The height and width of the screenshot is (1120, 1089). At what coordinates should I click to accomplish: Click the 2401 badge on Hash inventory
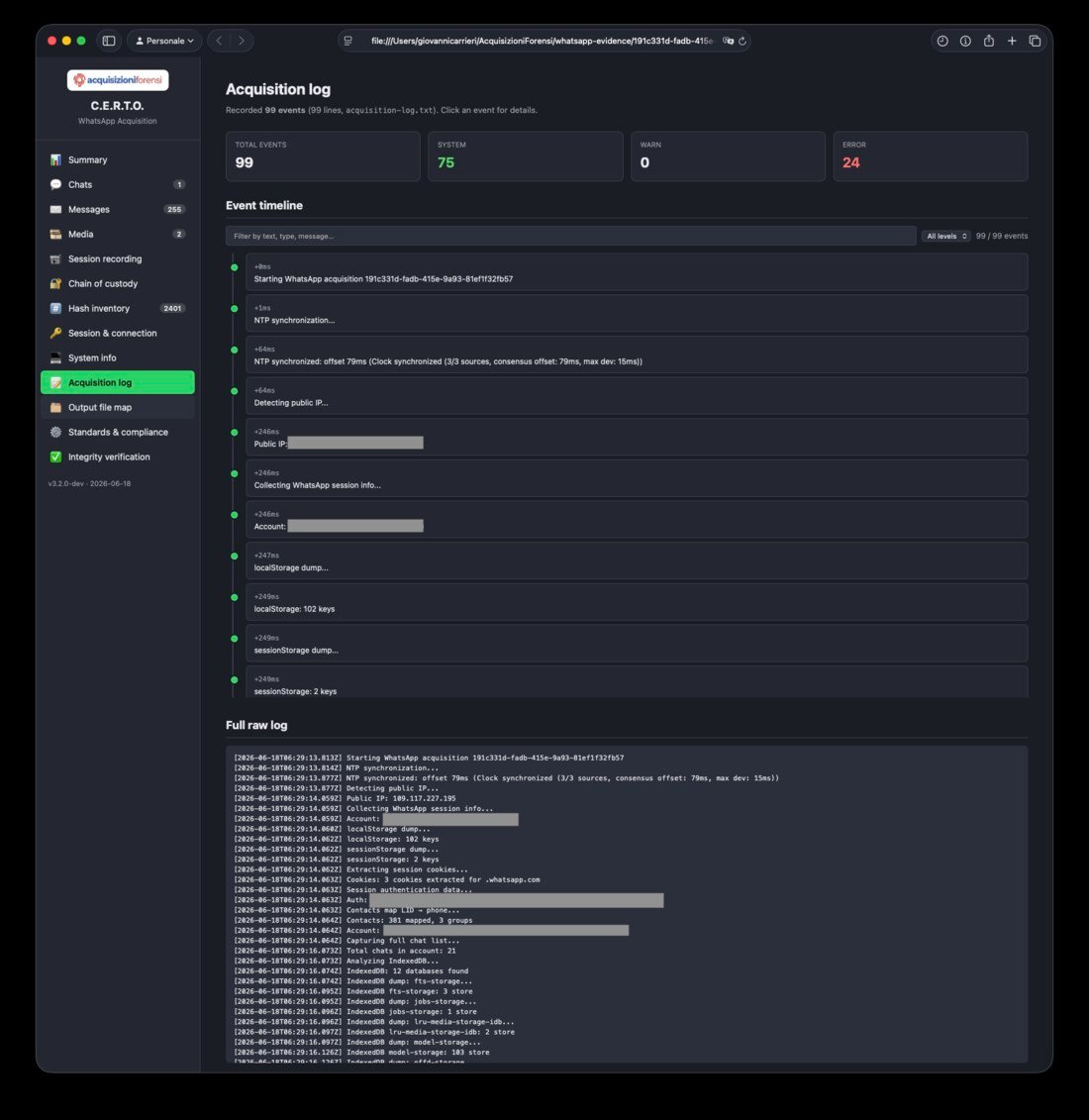(172, 309)
